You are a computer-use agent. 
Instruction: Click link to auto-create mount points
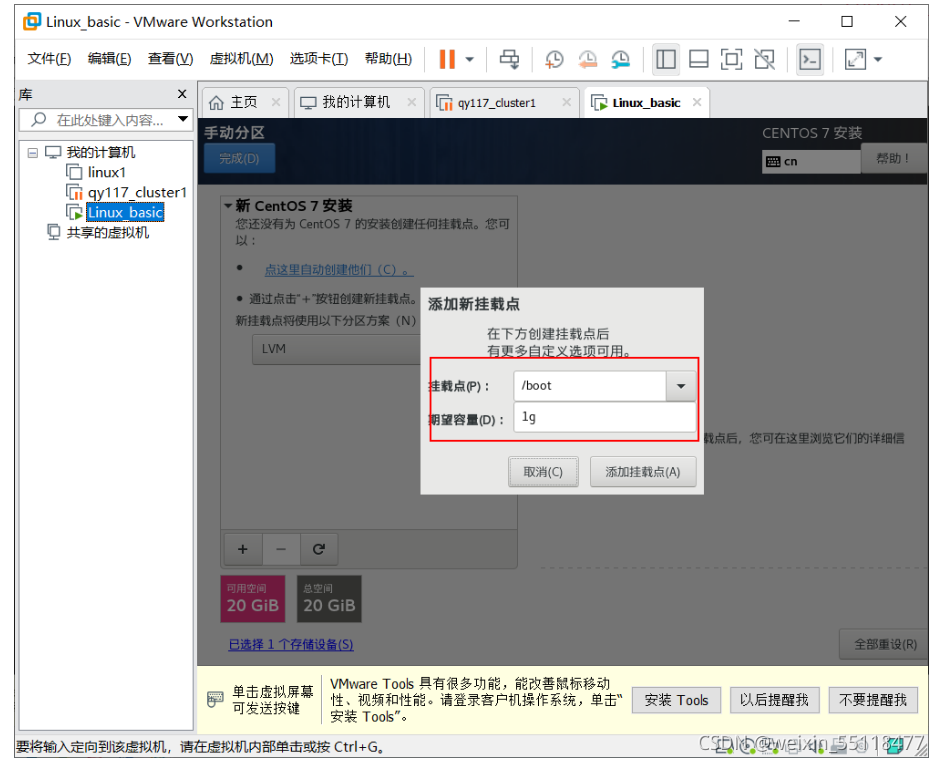click(x=339, y=270)
